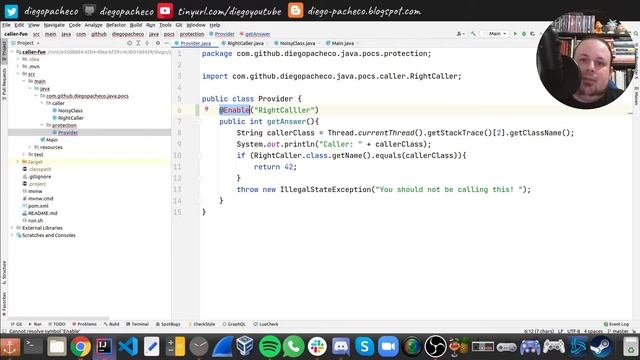Click the error bulb icon at line 6
640x360 pixels.
pyautogui.click(x=207, y=109)
